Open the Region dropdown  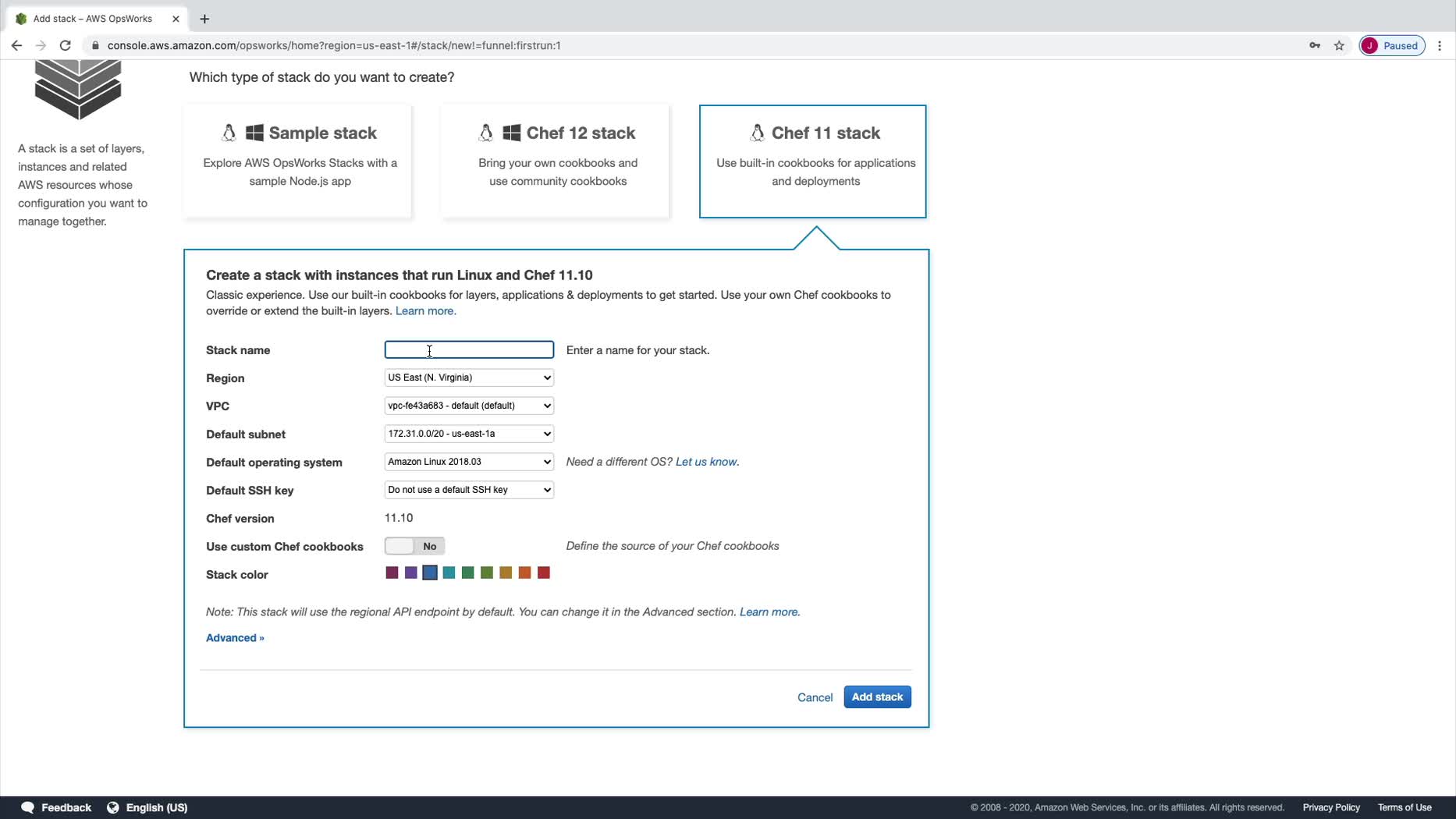click(x=469, y=378)
